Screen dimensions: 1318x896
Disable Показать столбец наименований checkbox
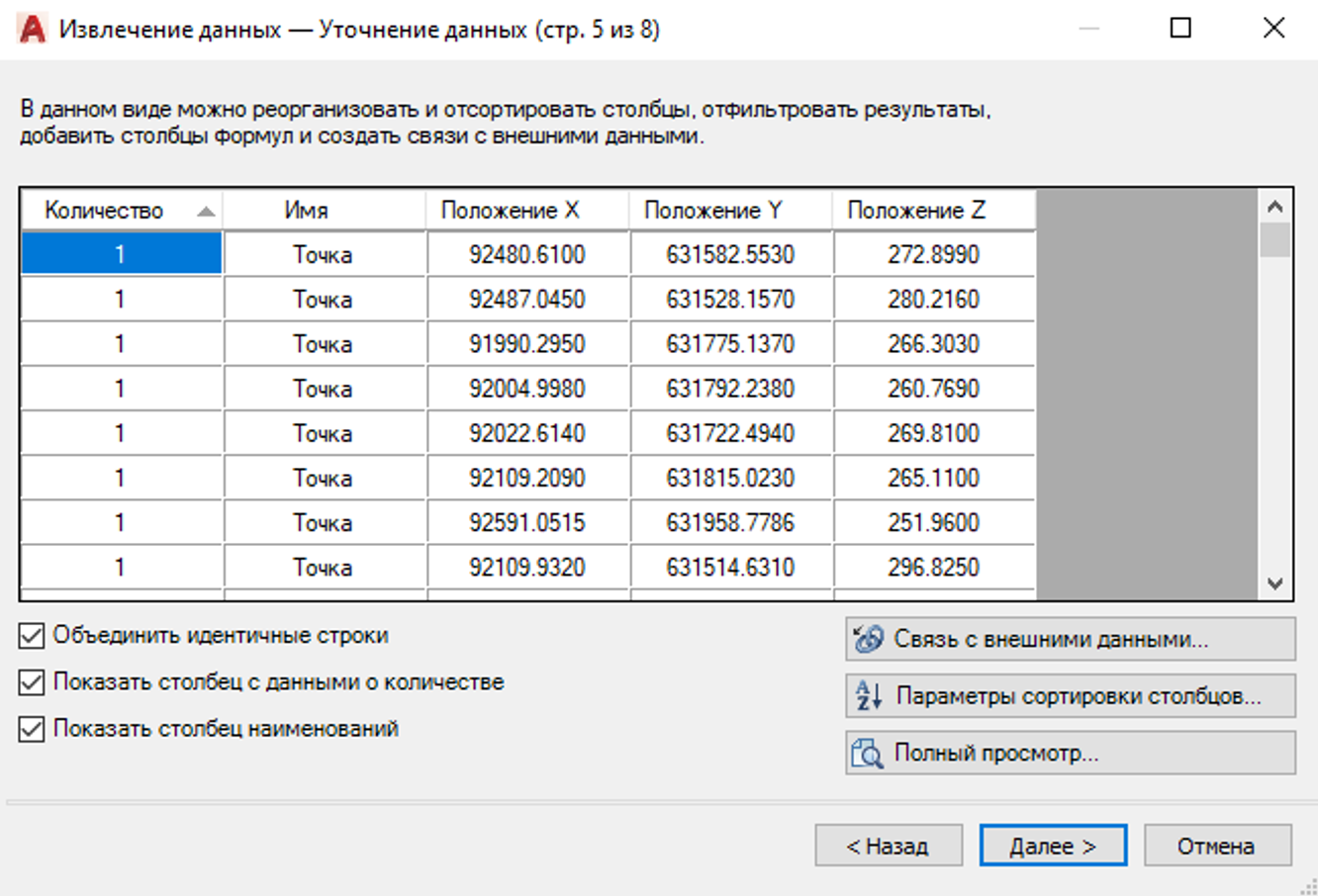32,729
